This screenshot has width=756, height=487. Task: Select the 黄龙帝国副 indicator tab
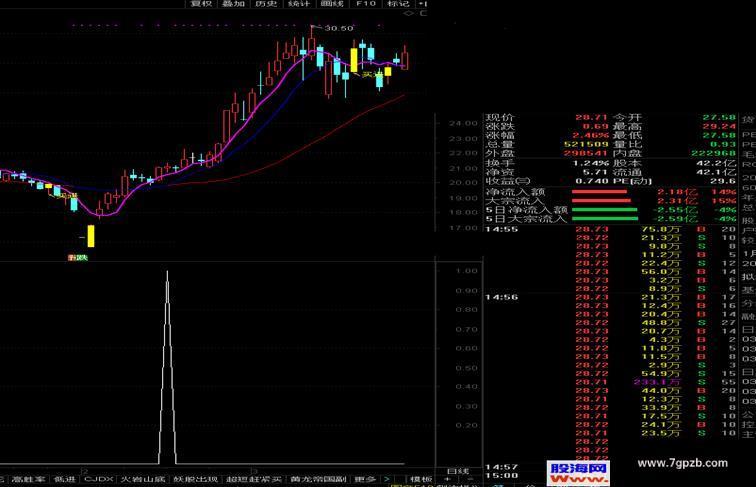point(318,479)
